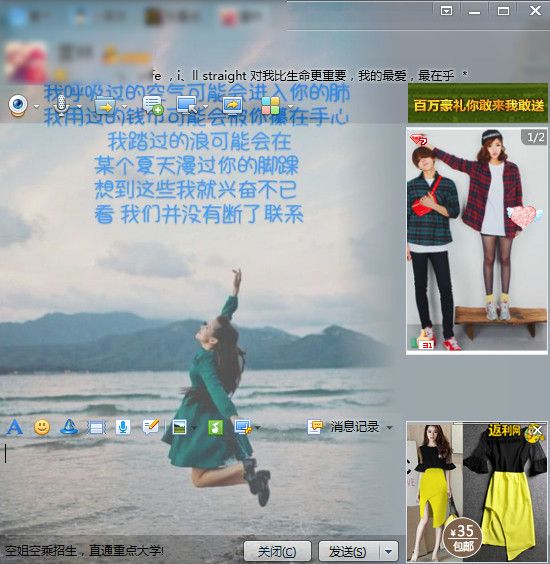Expand video call options arrow
The width and height of the screenshot is (550, 564).
[36, 106]
